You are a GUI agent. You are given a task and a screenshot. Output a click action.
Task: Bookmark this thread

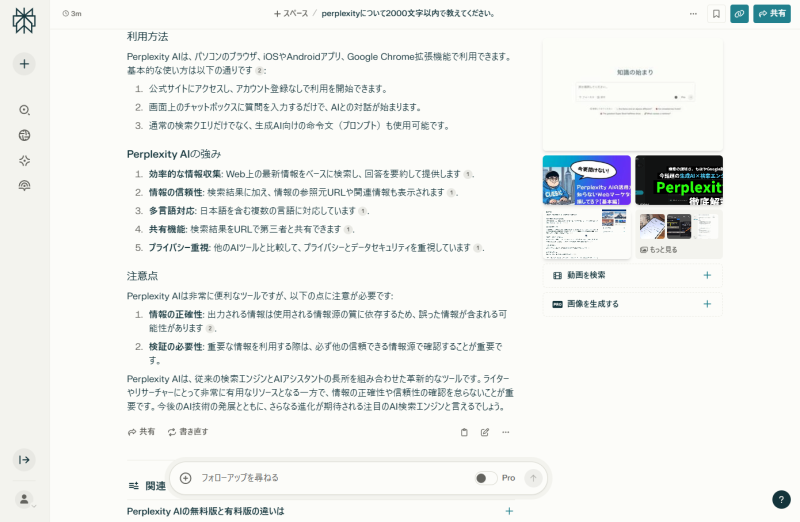point(716,14)
